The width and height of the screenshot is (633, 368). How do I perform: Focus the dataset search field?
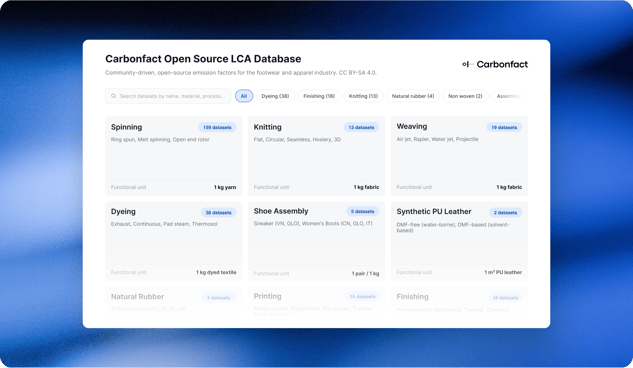pyautogui.click(x=168, y=96)
